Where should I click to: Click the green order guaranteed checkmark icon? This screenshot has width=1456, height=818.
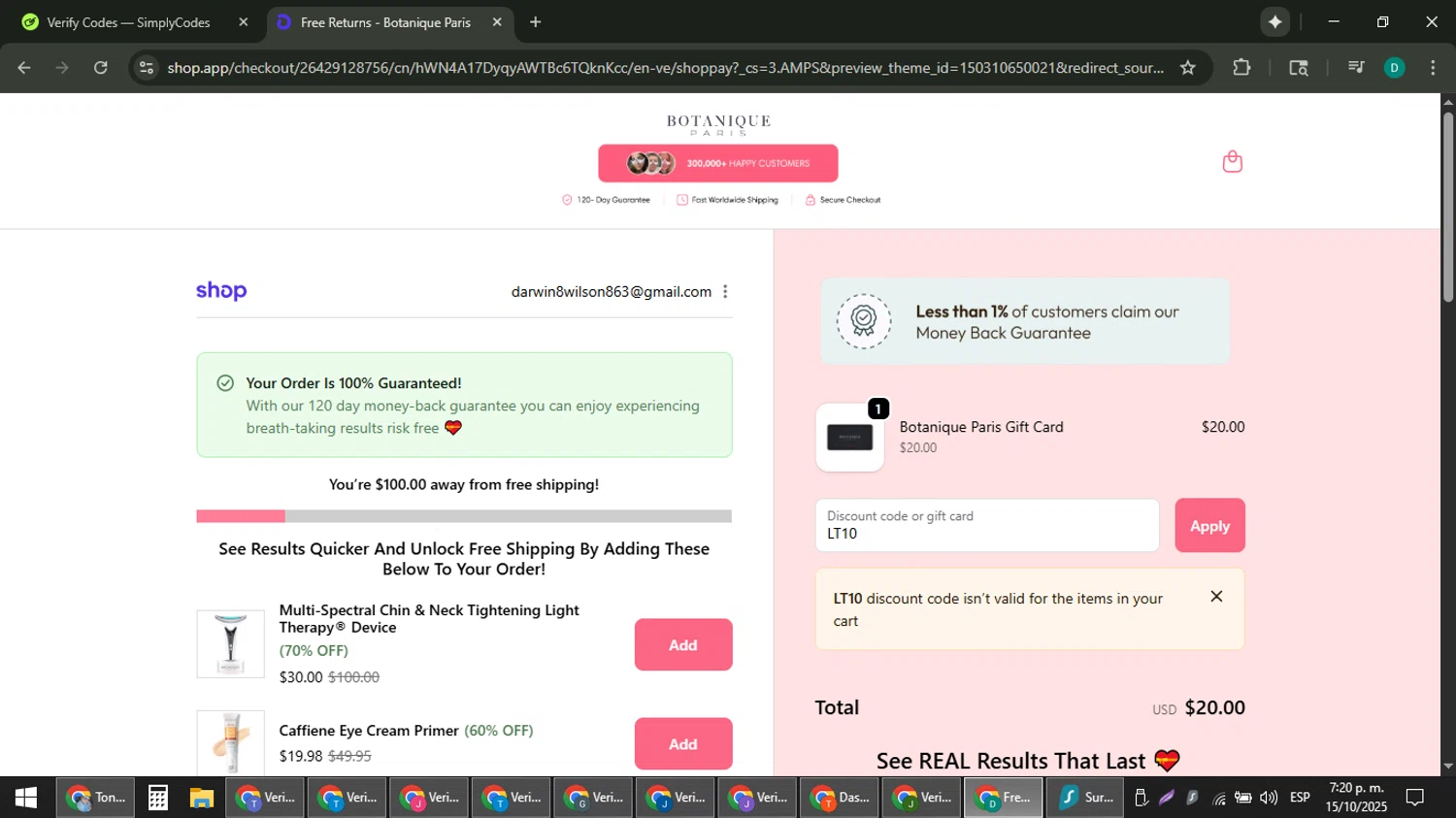click(225, 383)
